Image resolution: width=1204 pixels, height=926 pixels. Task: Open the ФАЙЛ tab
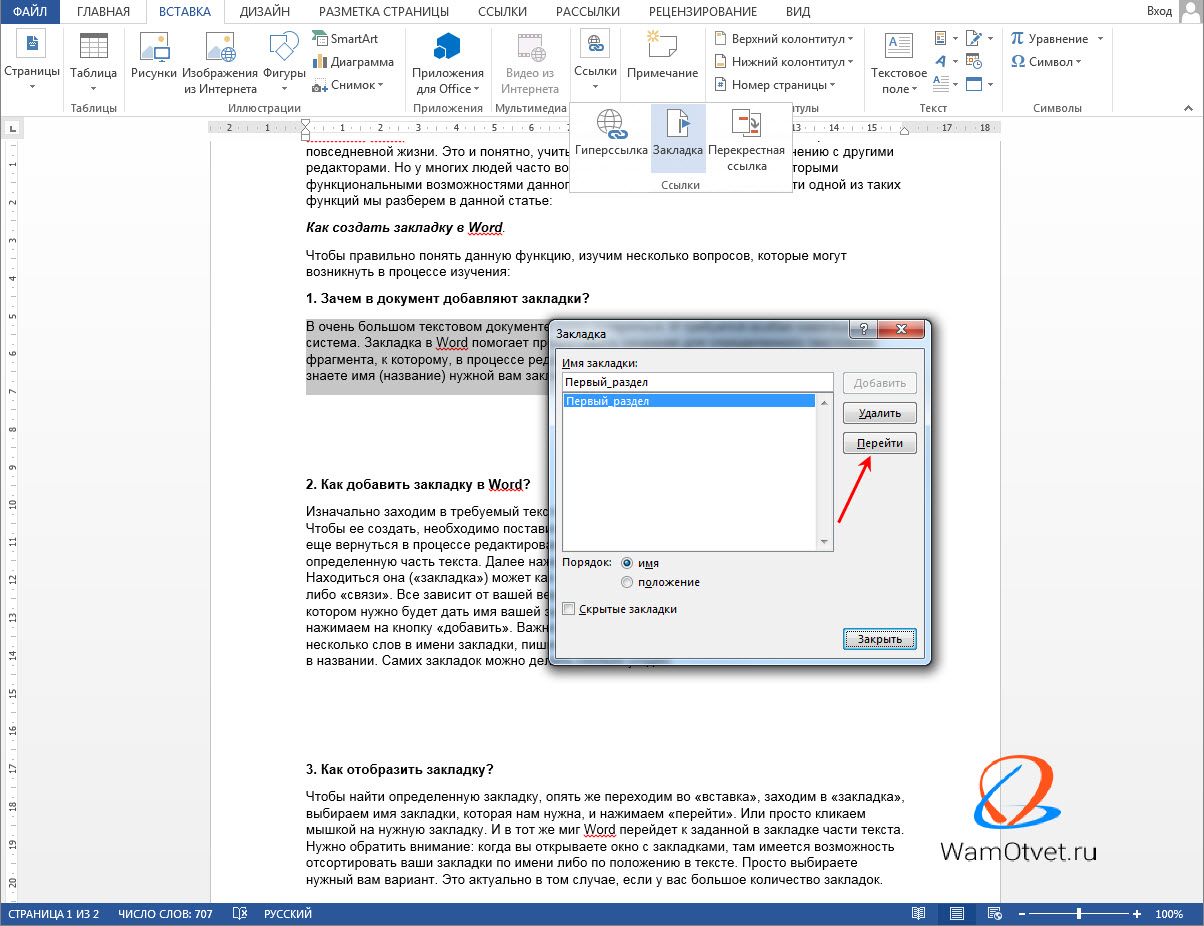click(30, 12)
